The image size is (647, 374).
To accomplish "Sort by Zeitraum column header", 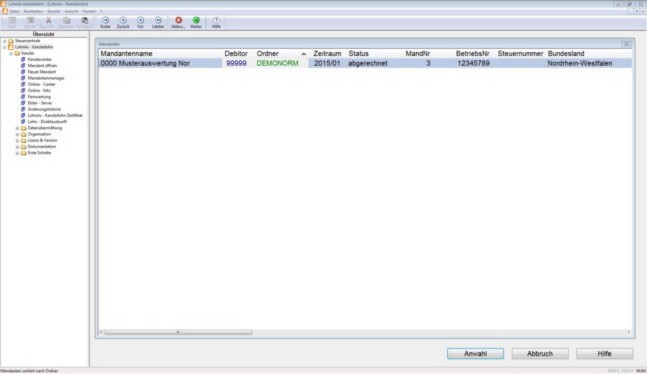I will click(327, 54).
